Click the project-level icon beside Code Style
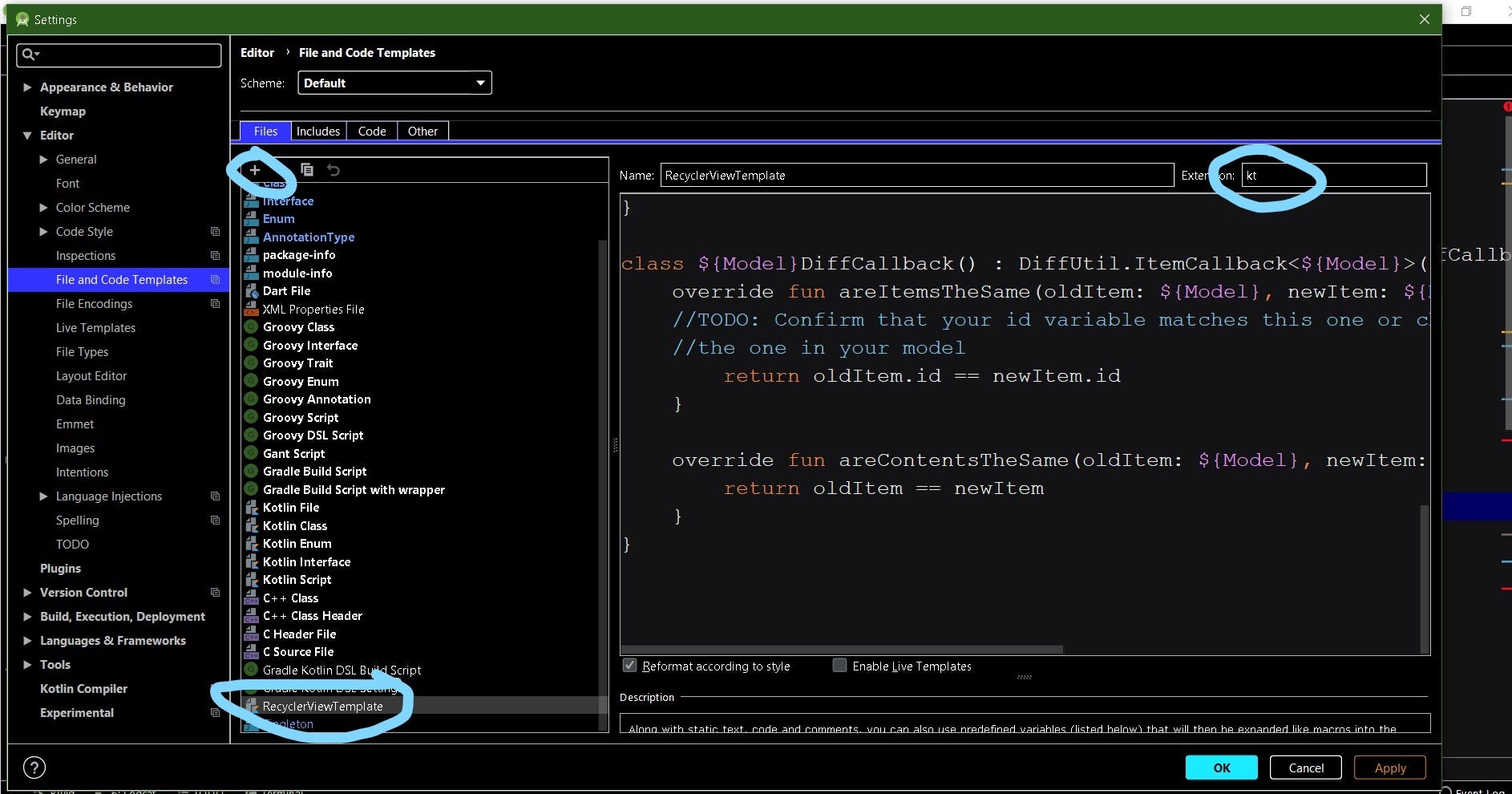 (x=215, y=232)
